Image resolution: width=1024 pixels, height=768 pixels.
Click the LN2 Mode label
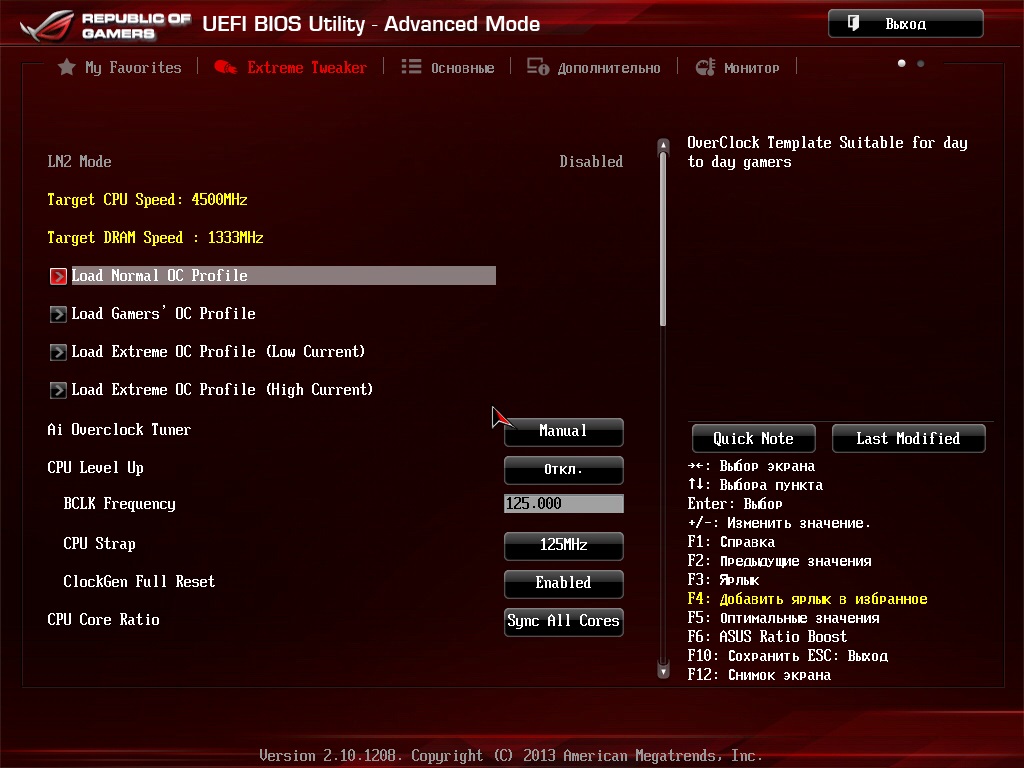tap(79, 161)
